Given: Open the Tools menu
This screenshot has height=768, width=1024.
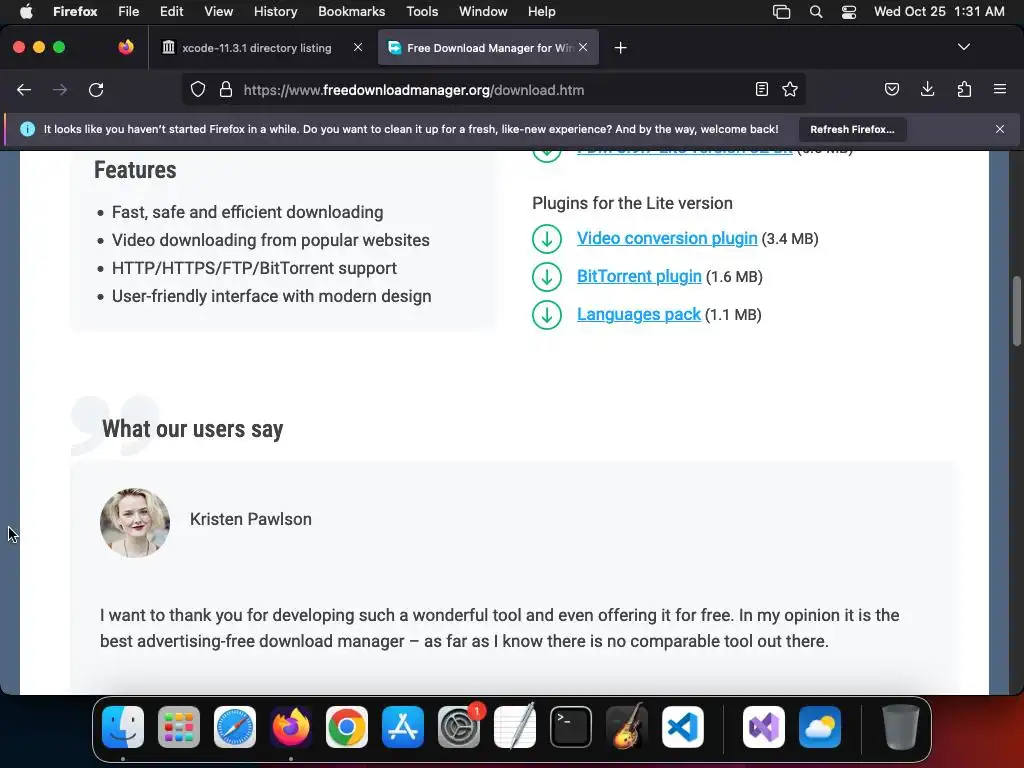Looking at the screenshot, I should tap(422, 12).
